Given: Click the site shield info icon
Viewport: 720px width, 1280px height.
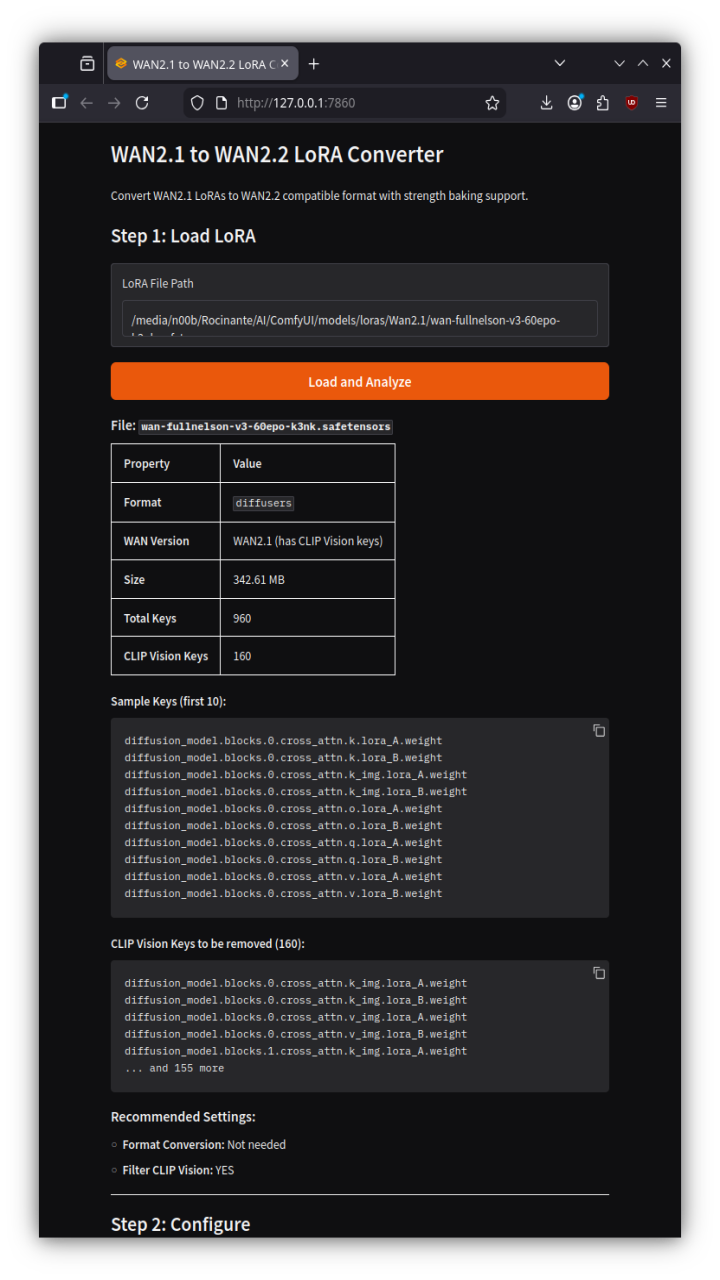Looking at the screenshot, I should point(197,103).
